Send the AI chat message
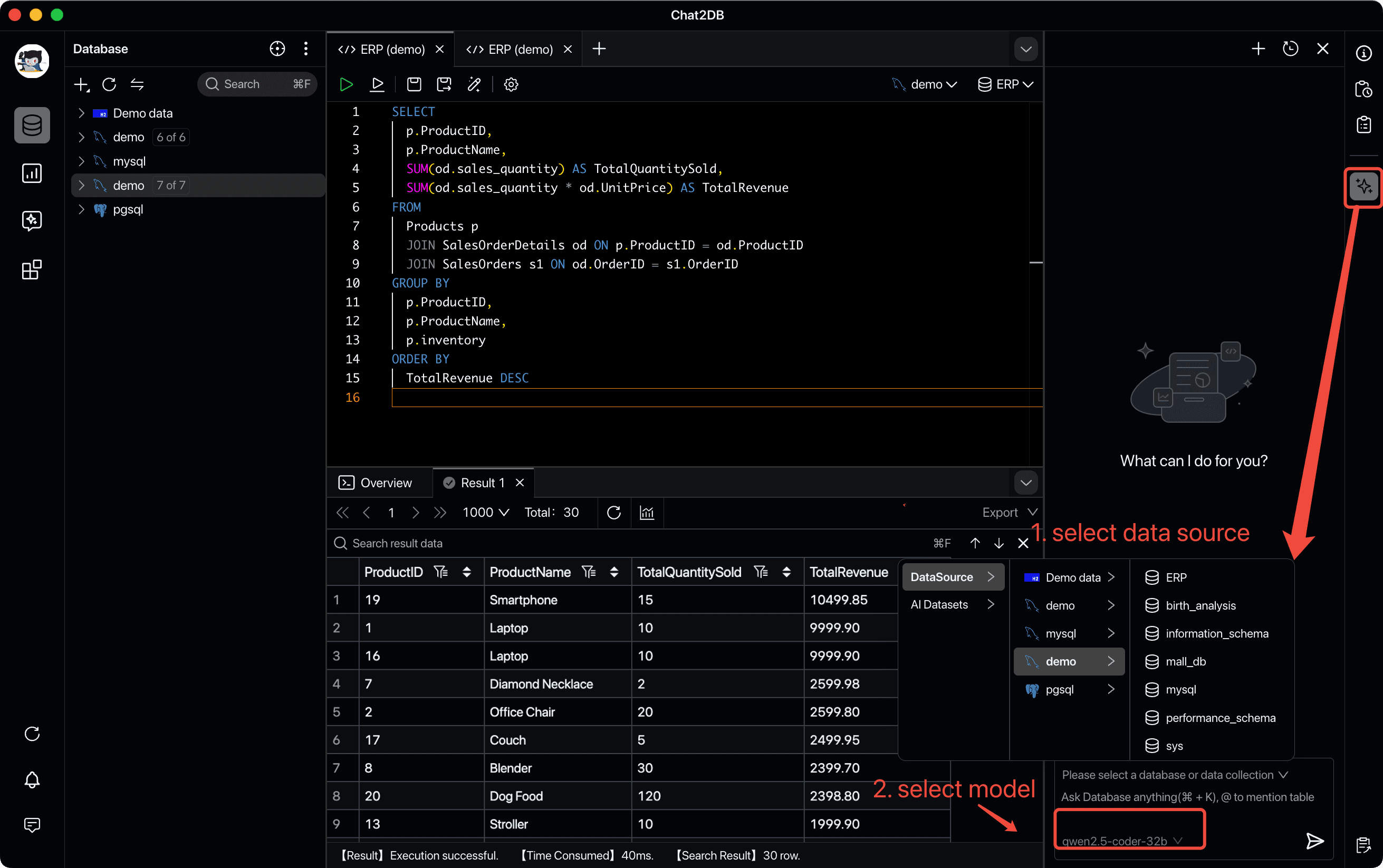 [1314, 841]
